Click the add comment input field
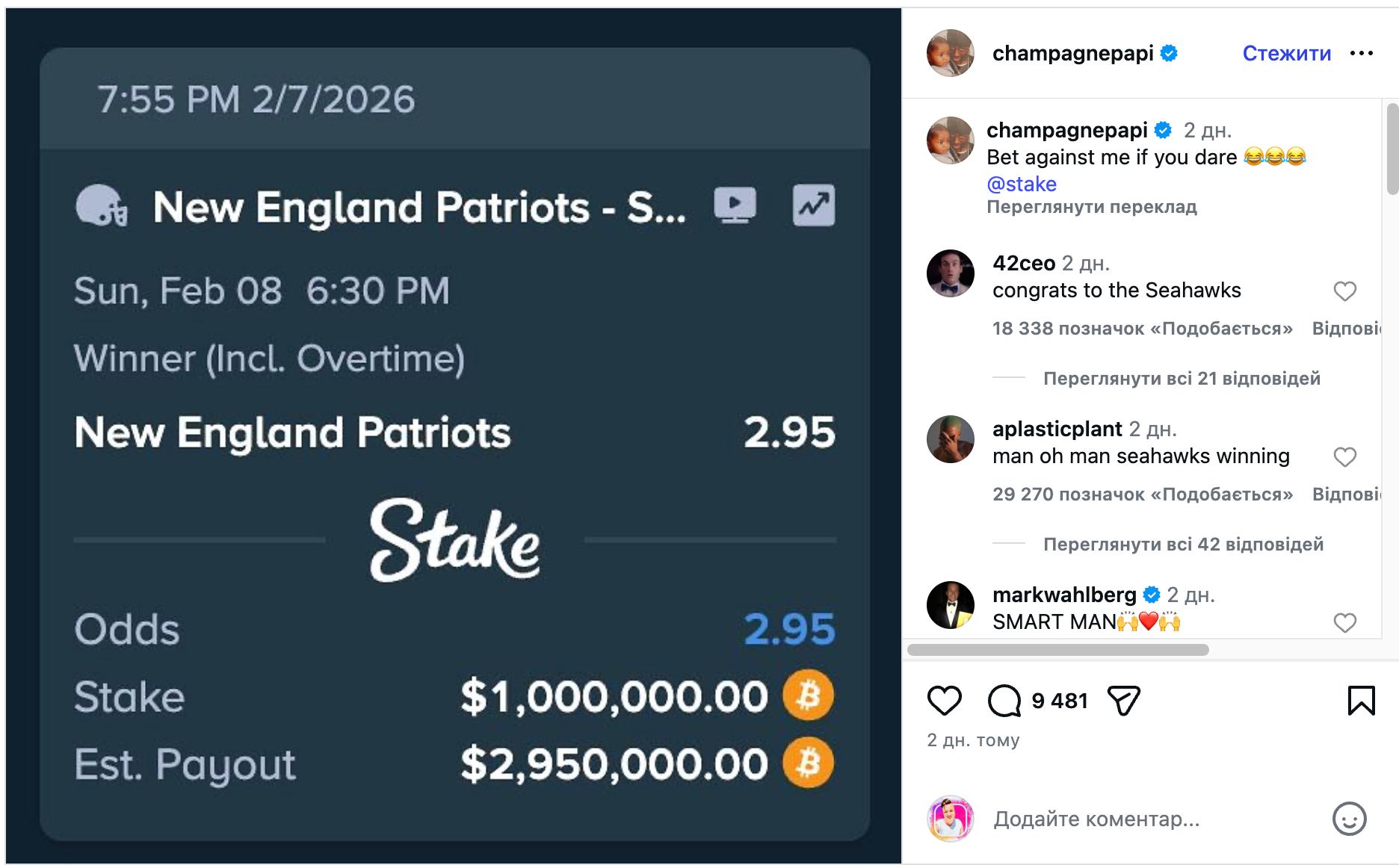Viewport: 1399px width, 868px height. click(1151, 819)
